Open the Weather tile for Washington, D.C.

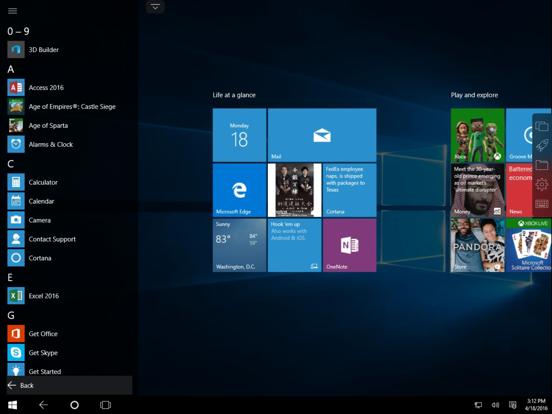(239, 245)
